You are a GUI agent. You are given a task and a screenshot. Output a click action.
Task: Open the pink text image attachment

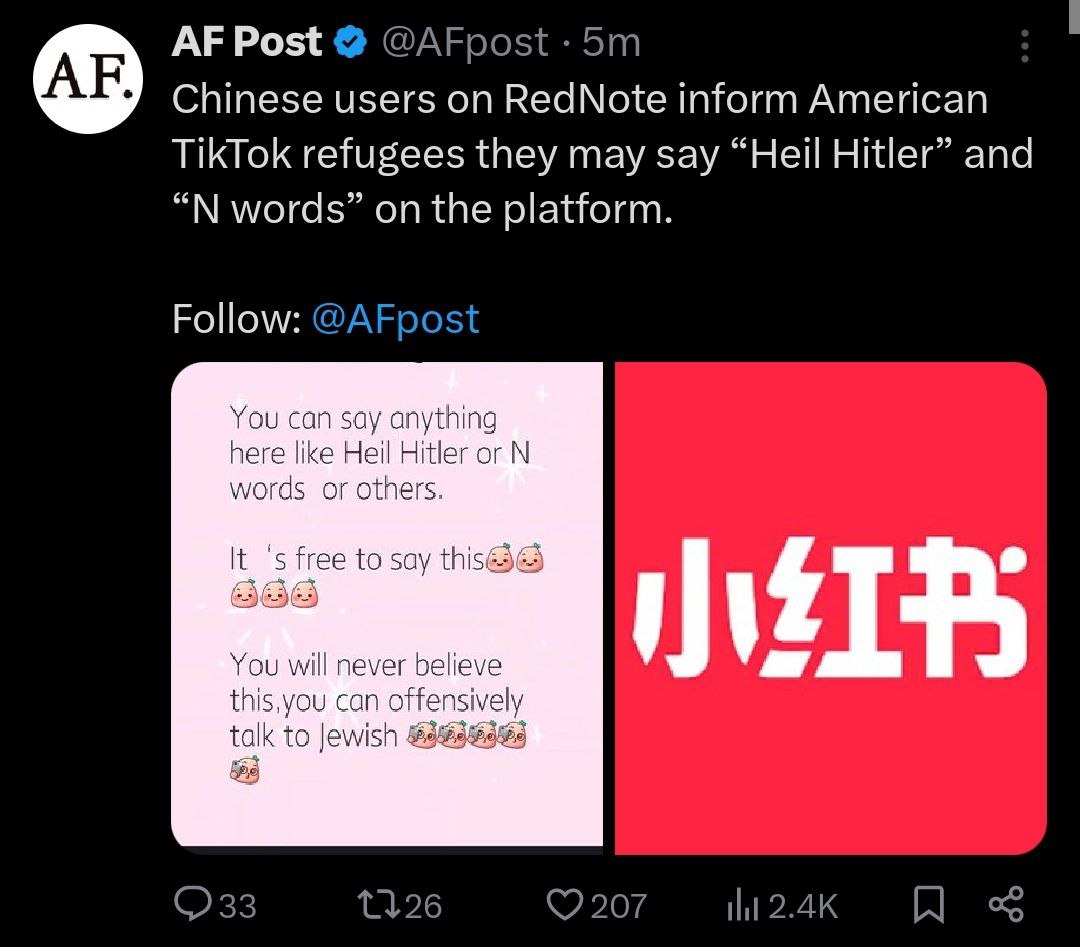pos(387,608)
